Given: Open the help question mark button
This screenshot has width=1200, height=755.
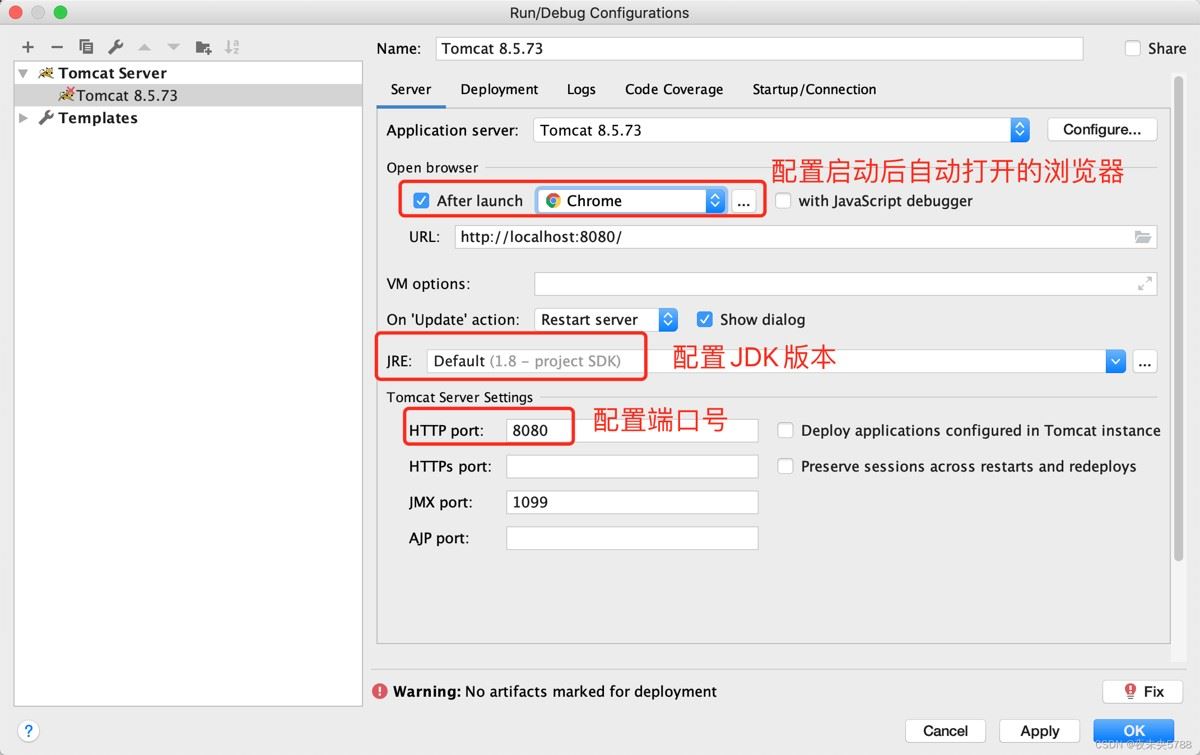Looking at the screenshot, I should (x=29, y=730).
